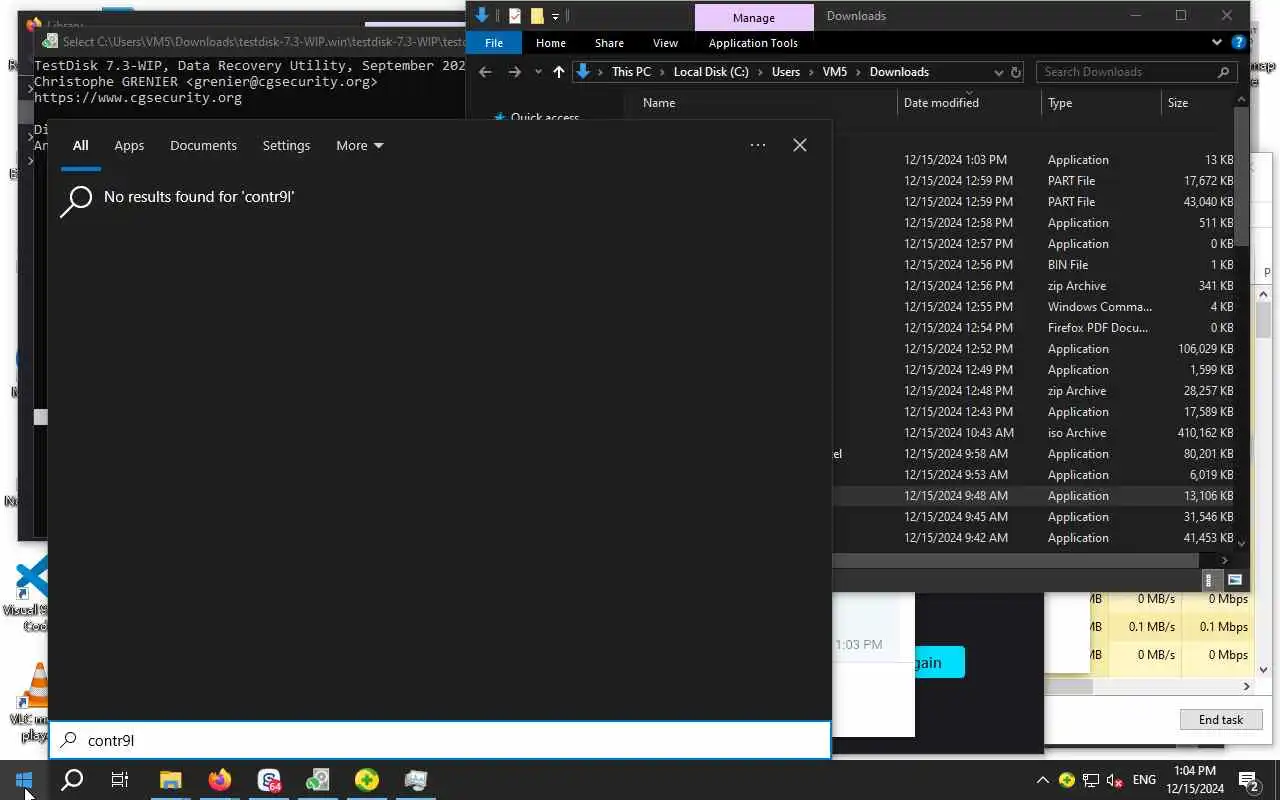Image resolution: width=1280 pixels, height=800 pixels.
Task: Switch to the Settings search filter
Action: pyautogui.click(x=286, y=146)
